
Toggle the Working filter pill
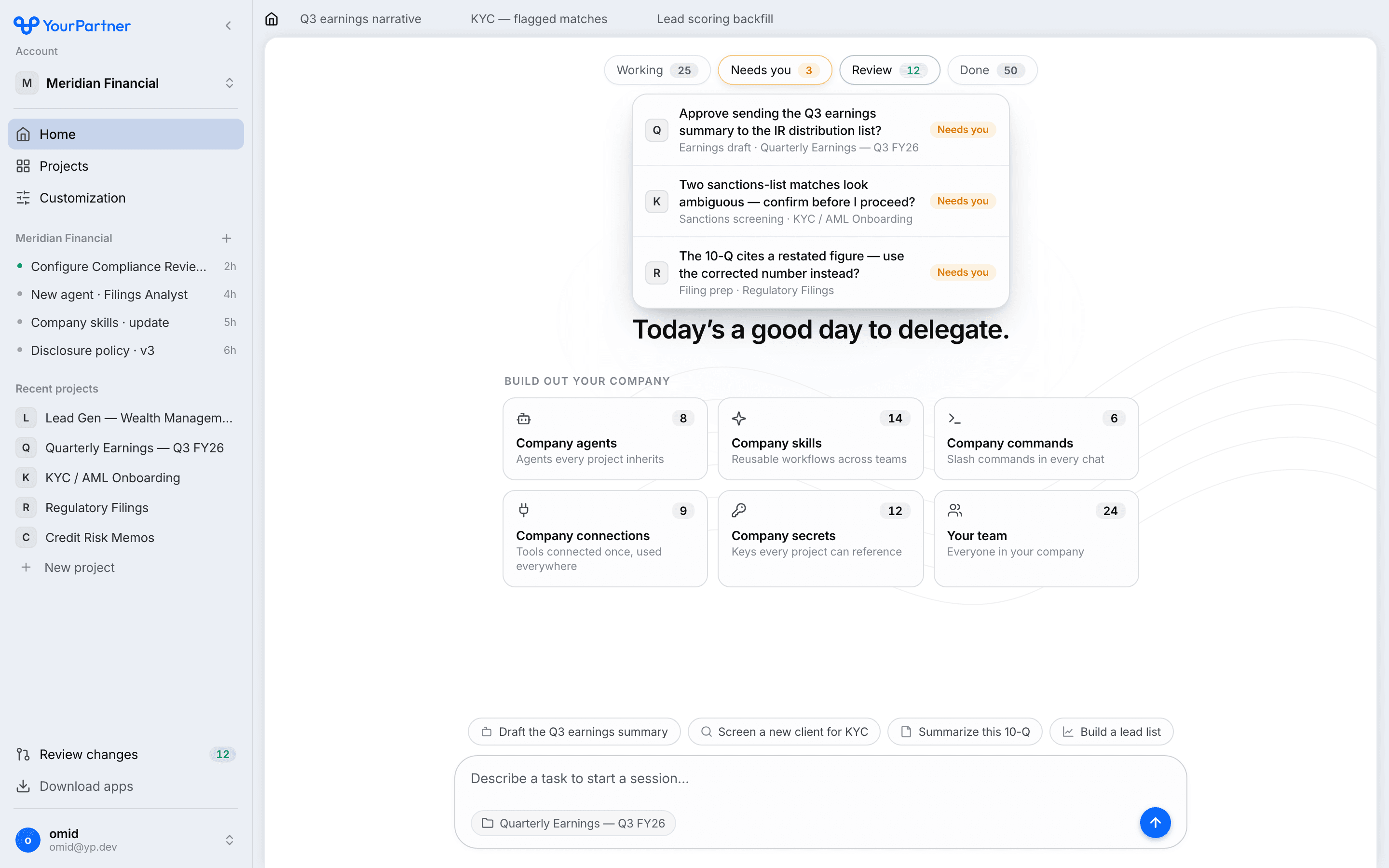coord(657,70)
